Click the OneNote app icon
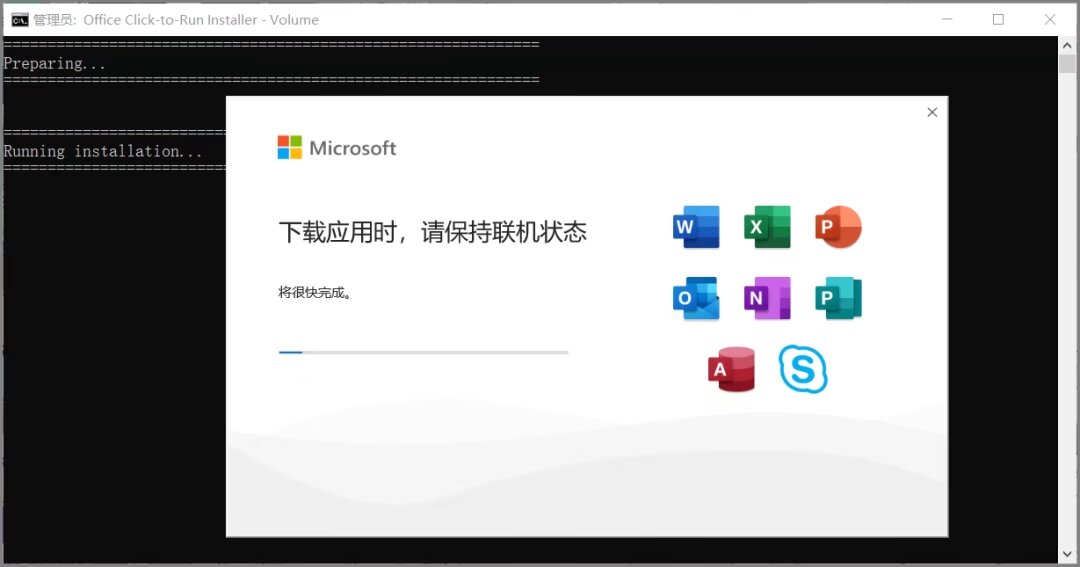Viewport: 1080px width, 567px height. coord(767,298)
